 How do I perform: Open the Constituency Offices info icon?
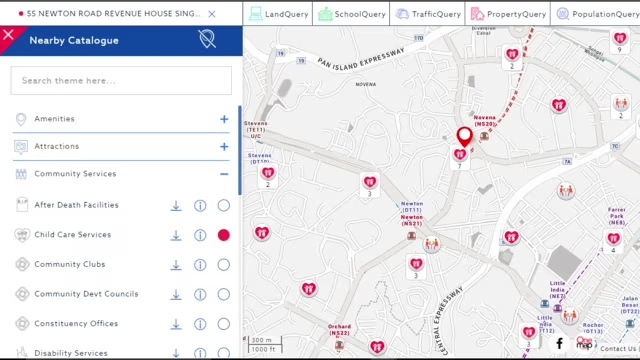[x=200, y=324]
